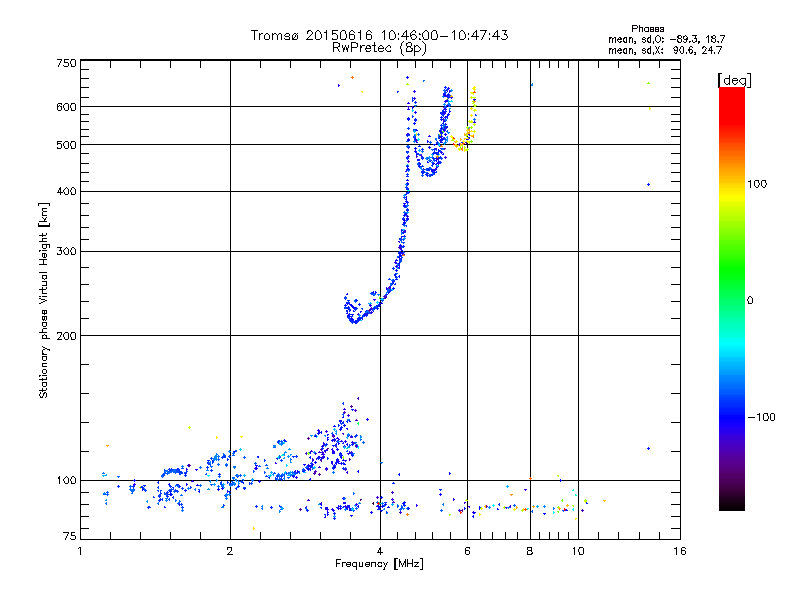Viewport: 800px width, 600px height.
Task: Click the y-axis tick '750'
Action: (x=67, y=63)
